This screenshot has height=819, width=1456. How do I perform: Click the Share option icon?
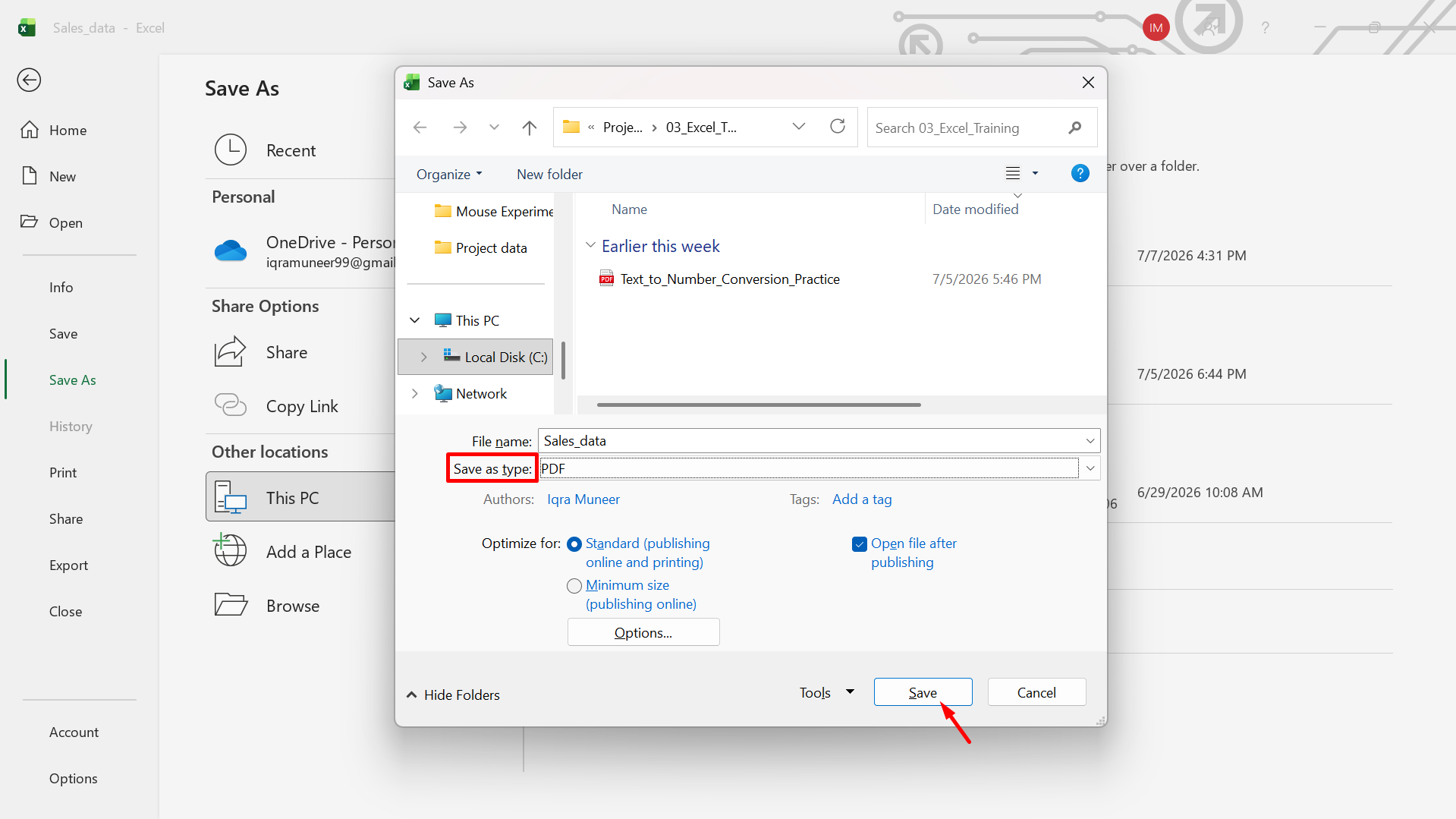231,352
